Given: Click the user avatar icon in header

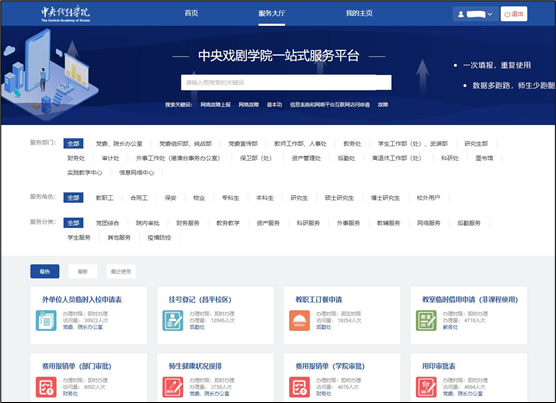Looking at the screenshot, I should [x=461, y=14].
